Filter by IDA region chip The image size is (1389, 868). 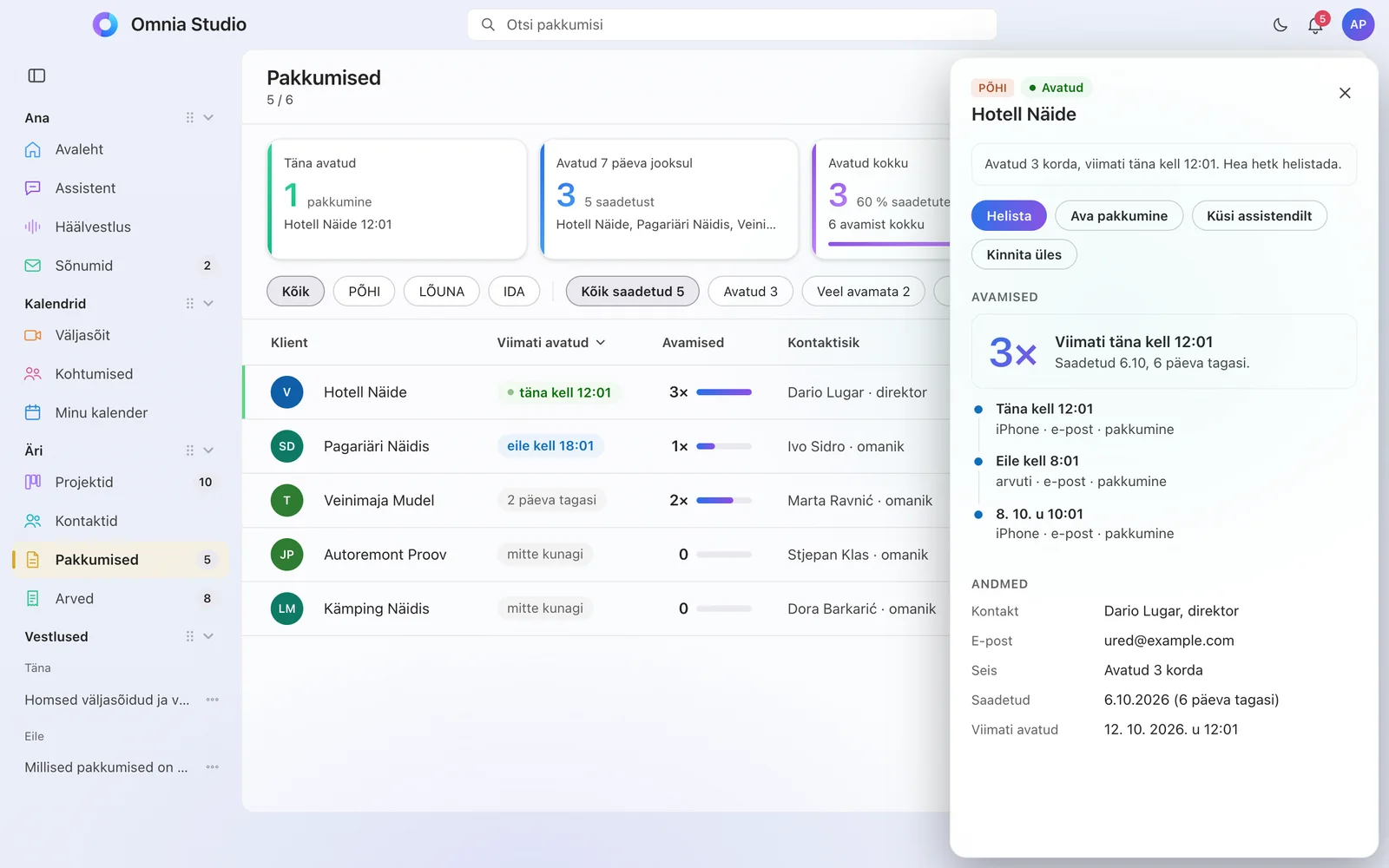click(514, 292)
